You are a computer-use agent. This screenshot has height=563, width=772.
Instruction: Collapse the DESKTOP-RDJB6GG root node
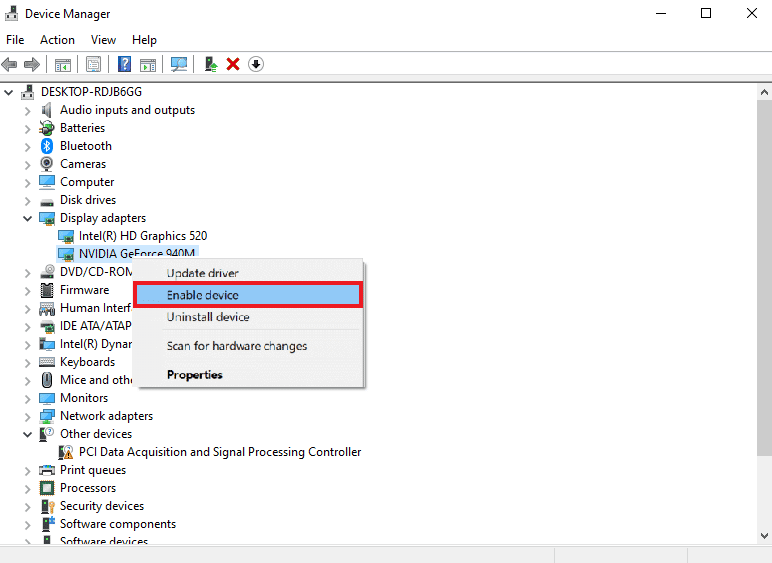coord(9,92)
